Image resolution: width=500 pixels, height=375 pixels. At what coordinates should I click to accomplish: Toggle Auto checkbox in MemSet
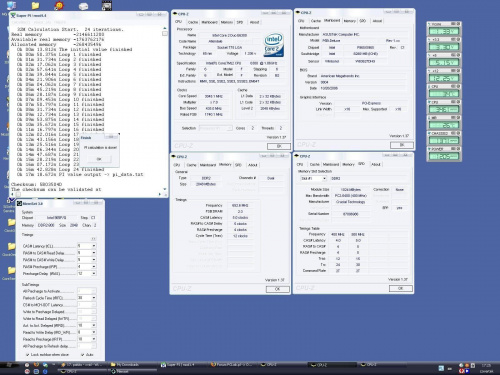coord(82,355)
